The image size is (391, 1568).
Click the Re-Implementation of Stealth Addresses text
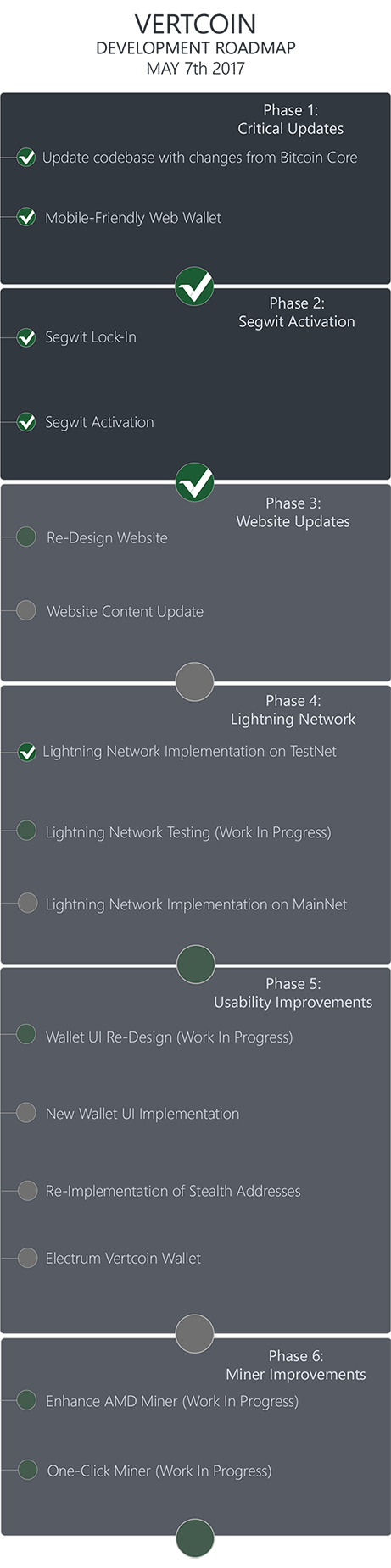tap(173, 1192)
